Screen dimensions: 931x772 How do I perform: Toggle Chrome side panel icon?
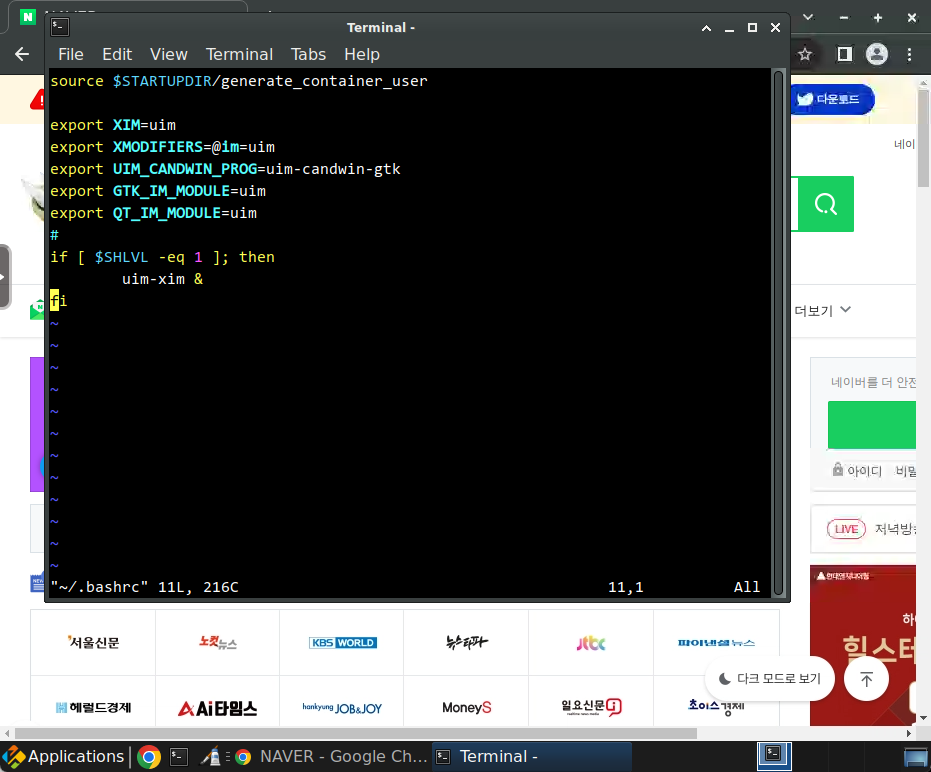[x=844, y=55]
